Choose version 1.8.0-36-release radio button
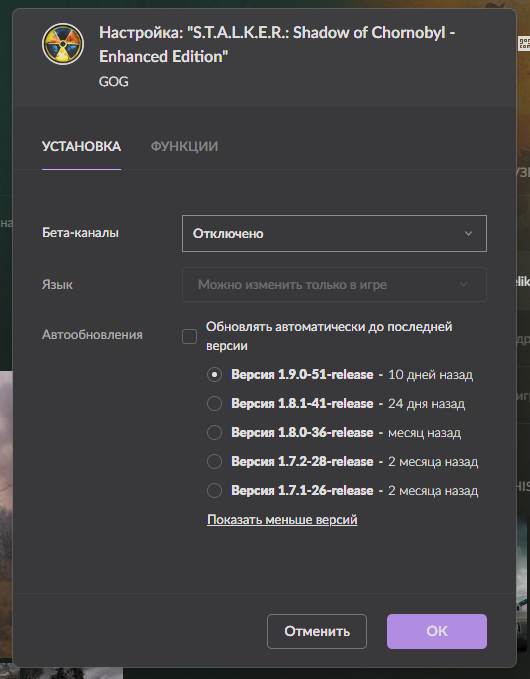This screenshot has width=530, height=679. (x=214, y=432)
